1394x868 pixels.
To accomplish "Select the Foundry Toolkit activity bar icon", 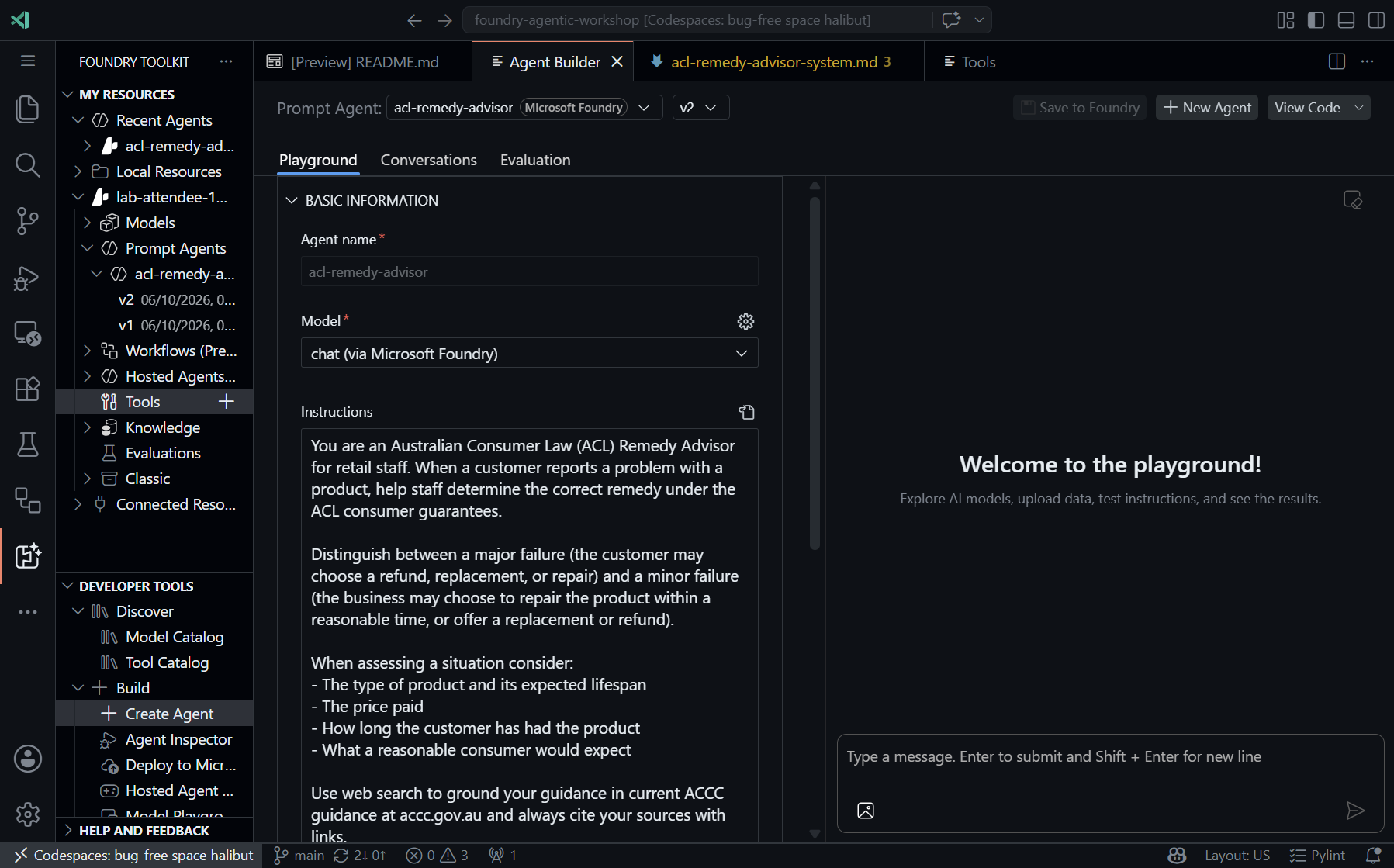I will pos(28,555).
